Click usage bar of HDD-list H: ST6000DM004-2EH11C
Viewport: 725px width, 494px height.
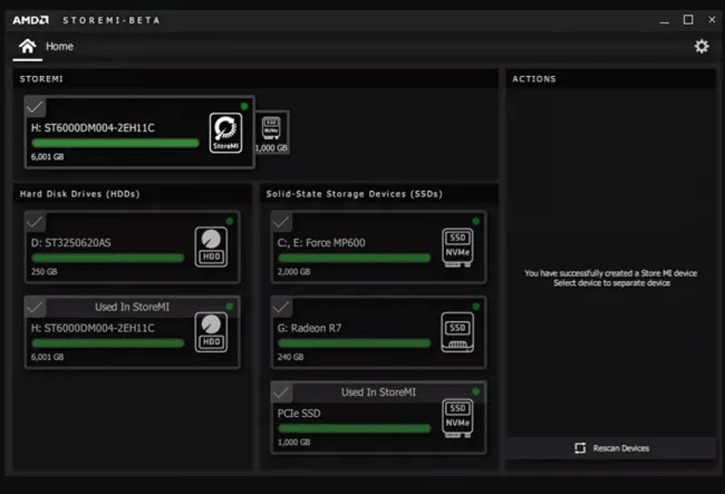click(x=108, y=343)
